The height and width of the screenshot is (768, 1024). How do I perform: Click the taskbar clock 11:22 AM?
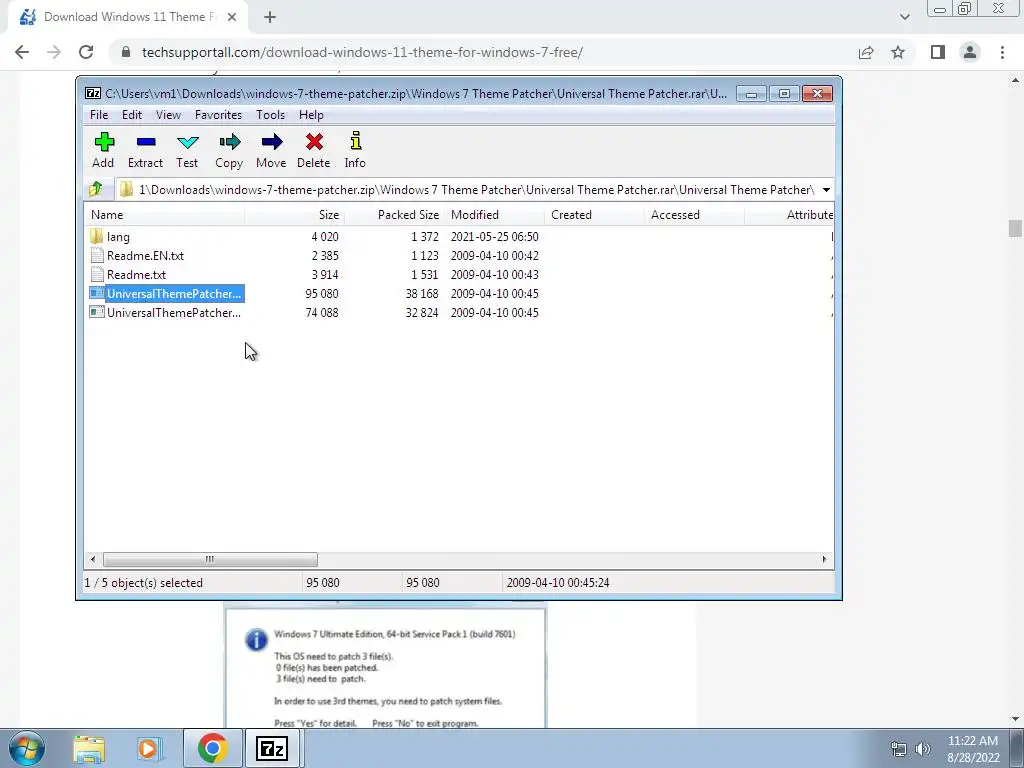(x=973, y=741)
